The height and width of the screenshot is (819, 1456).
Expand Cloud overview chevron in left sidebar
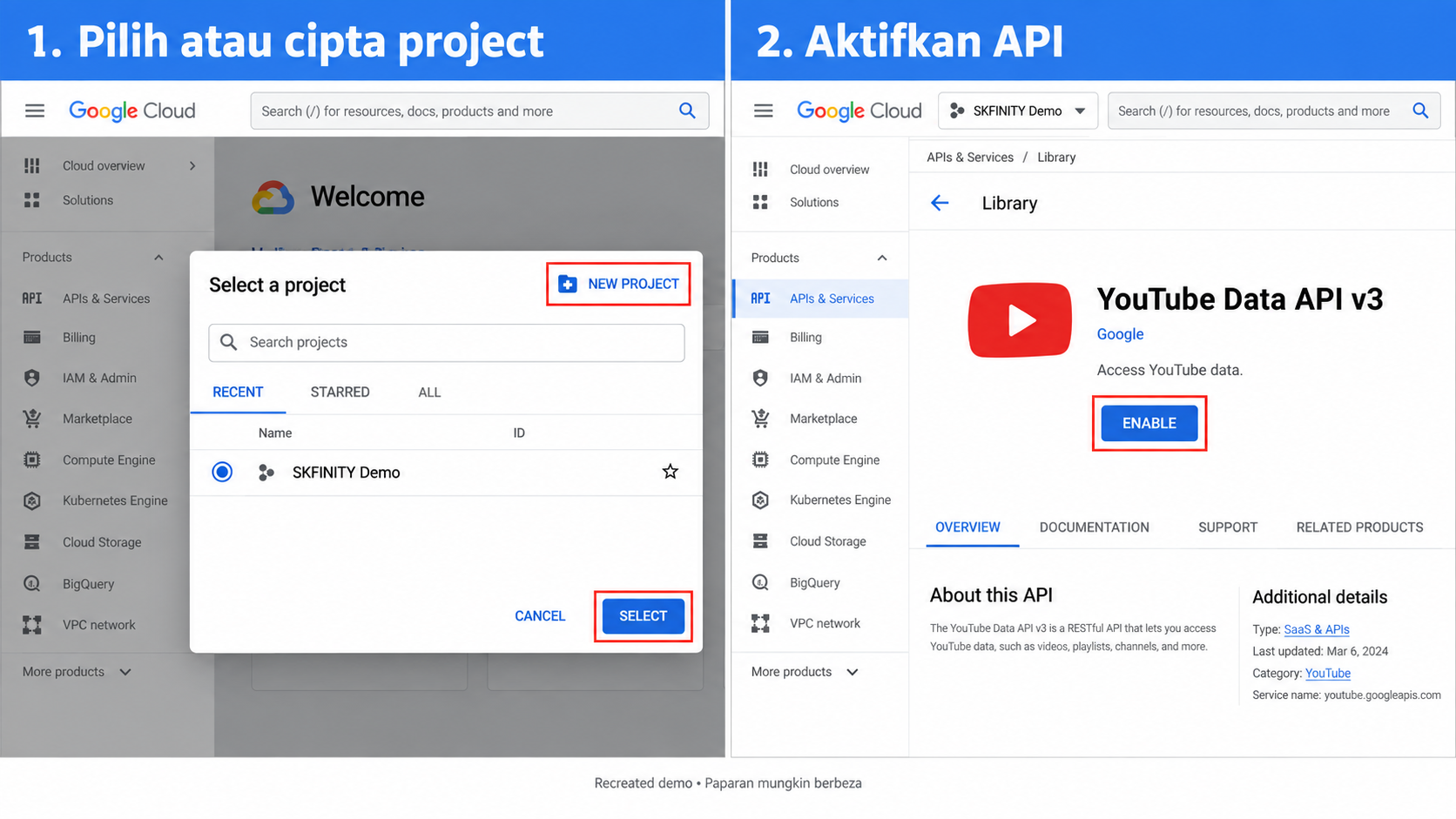pos(192,165)
